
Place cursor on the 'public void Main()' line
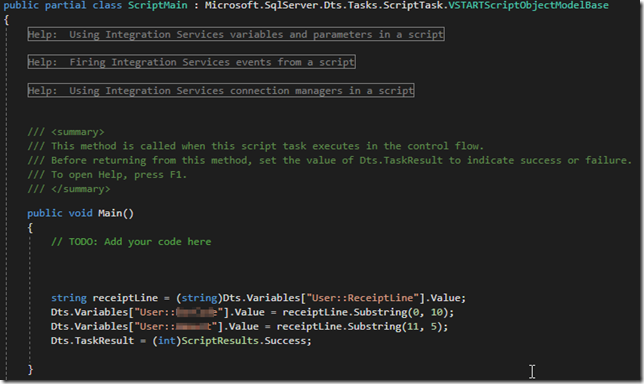(80, 213)
